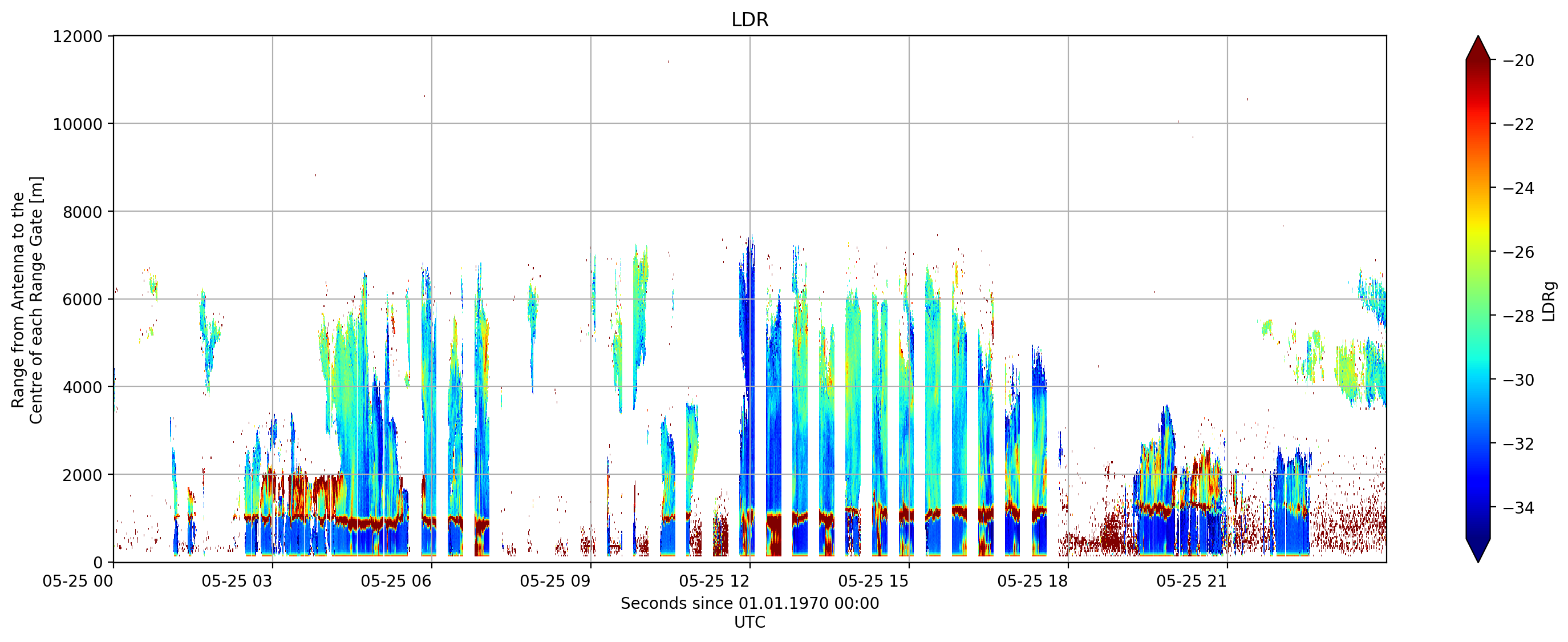Click the x-axis label 05-25 18
The height and width of the screenshot is (642, 1568).
[x=1032, y=581]
